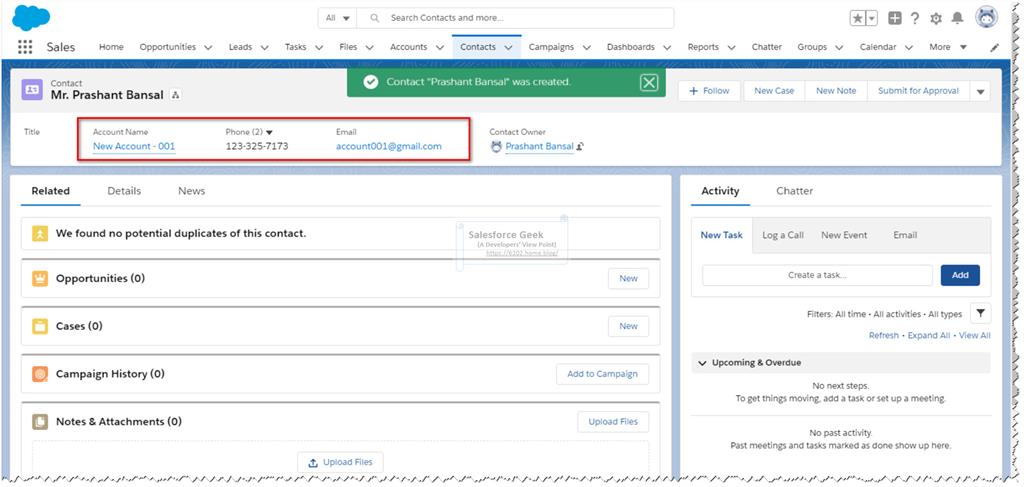Expand the Contacts nav dropdown chevron
The image size is (1024, 487).
(508, 48)
